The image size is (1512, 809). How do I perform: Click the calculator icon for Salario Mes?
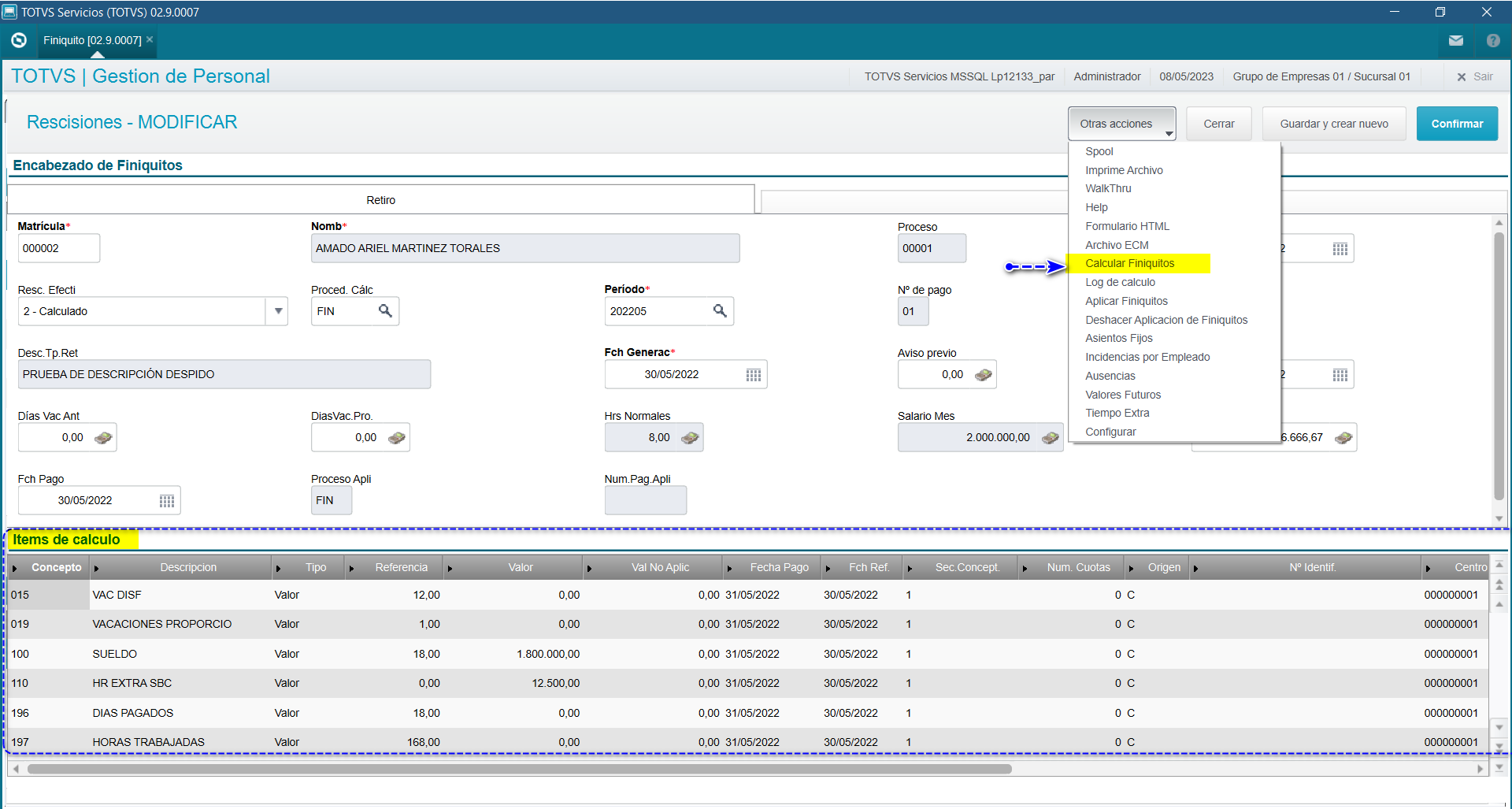(1050, 438)
